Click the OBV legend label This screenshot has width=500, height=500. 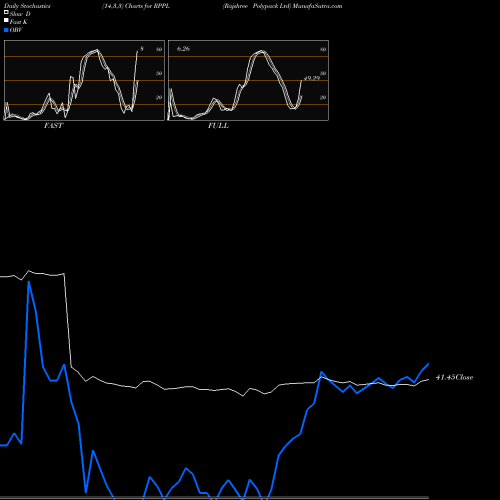tap(16, 30)
